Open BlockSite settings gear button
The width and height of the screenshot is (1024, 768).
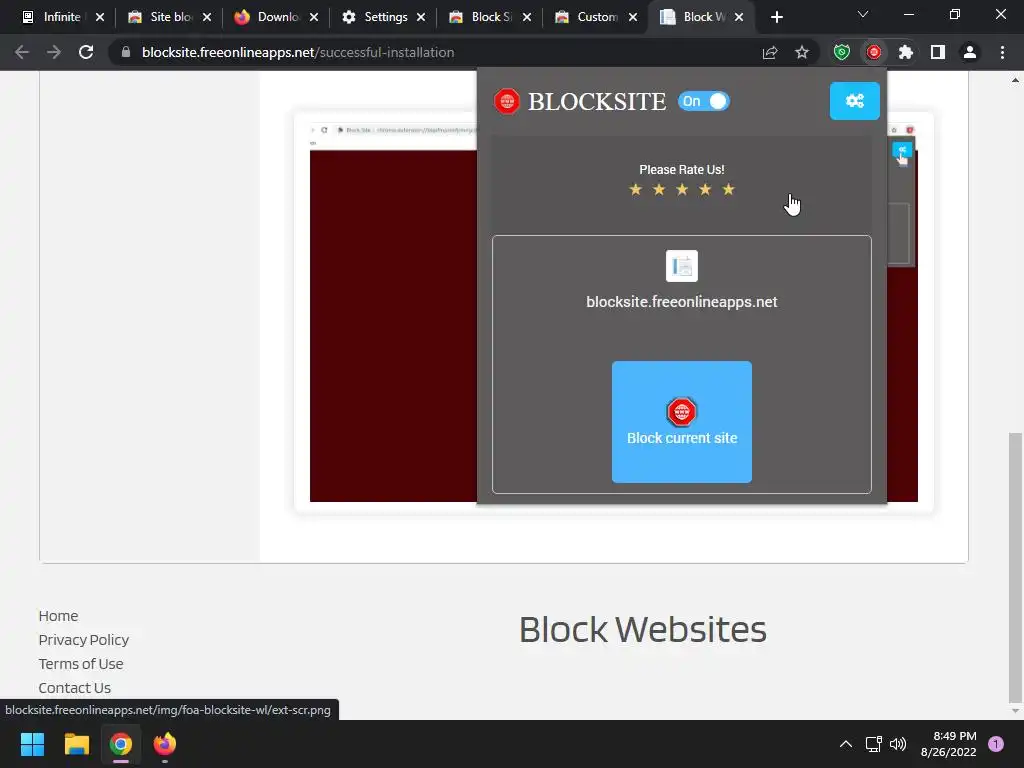click(854, 101)
